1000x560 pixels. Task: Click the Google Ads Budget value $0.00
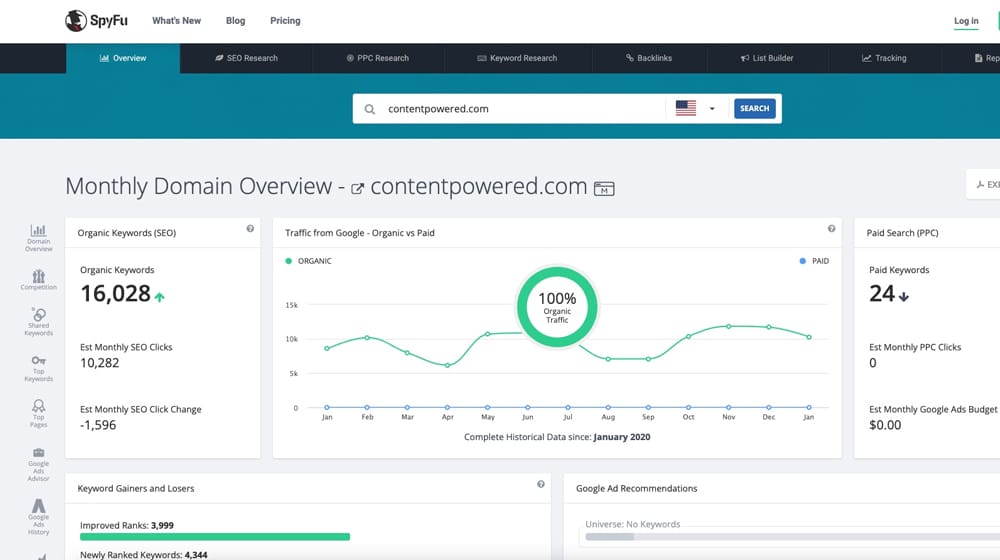(x=885, y=425)
